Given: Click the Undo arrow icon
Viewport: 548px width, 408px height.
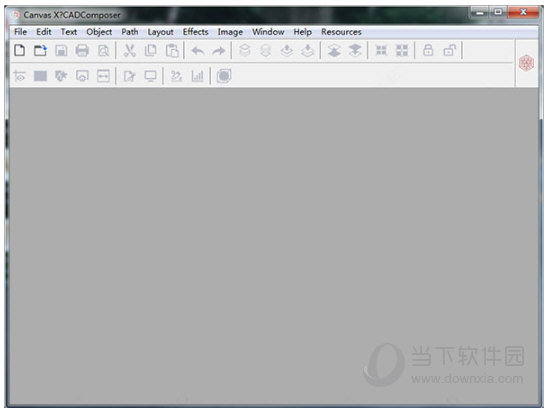Looking at the screenshot, I should tap(198, 51).
